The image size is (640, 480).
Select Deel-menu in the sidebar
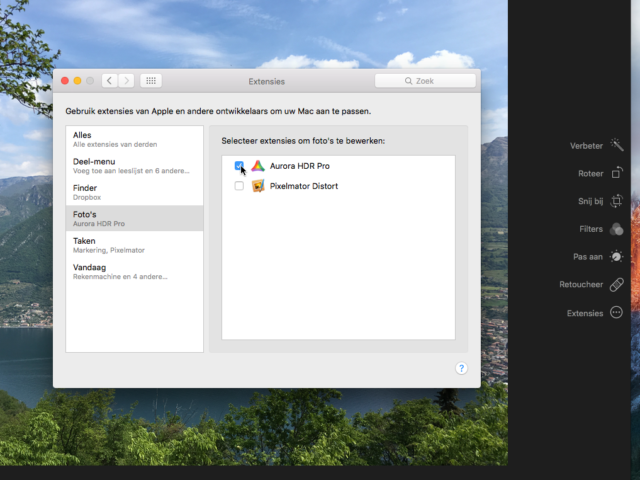tap(134, 166)
